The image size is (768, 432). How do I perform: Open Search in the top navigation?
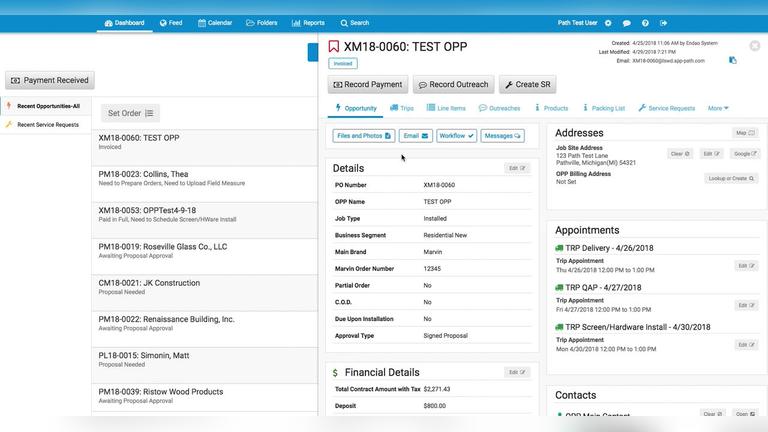355,23
